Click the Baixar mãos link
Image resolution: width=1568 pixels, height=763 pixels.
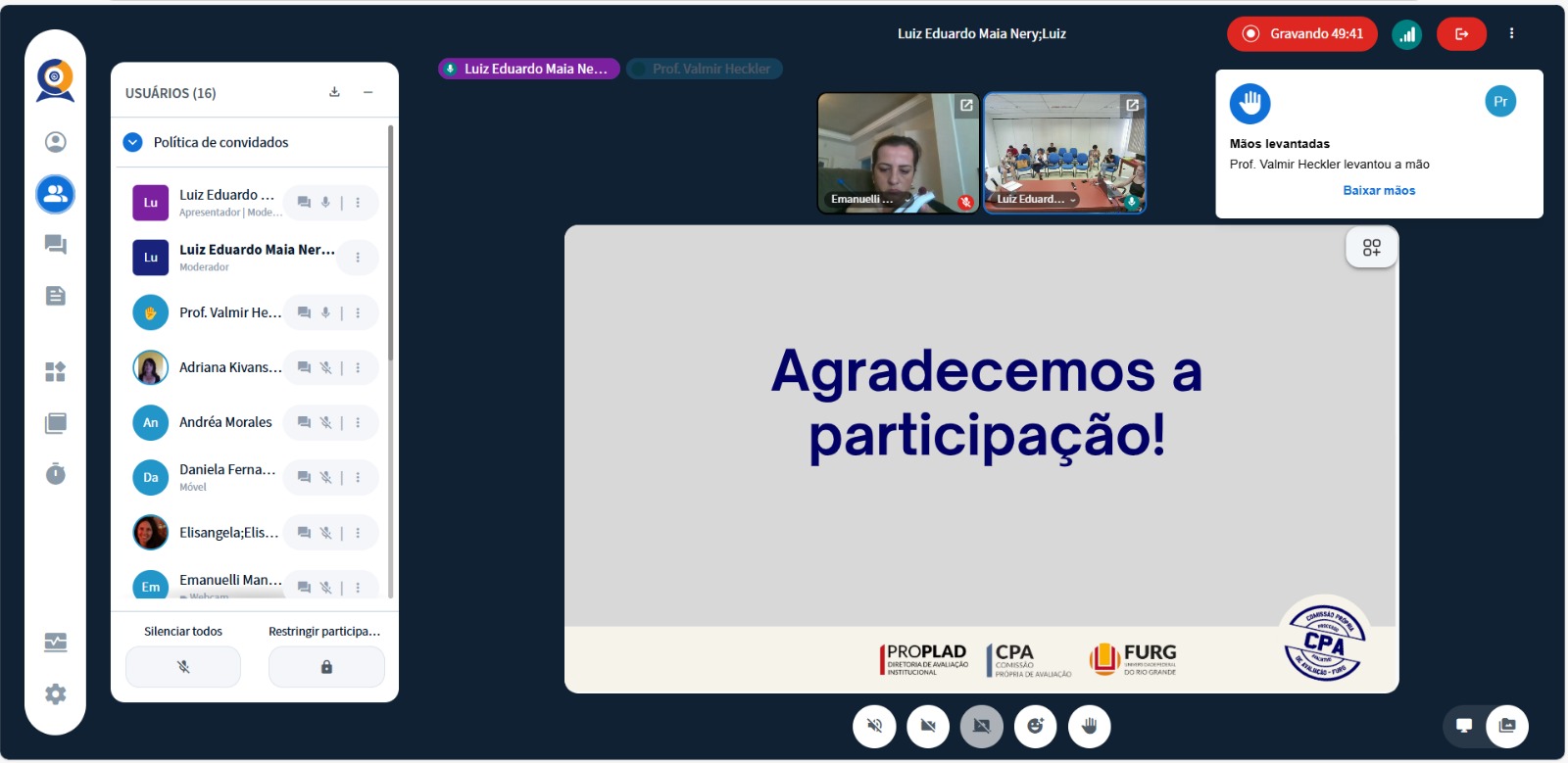pyautogui.click(x=1378, y=191)
